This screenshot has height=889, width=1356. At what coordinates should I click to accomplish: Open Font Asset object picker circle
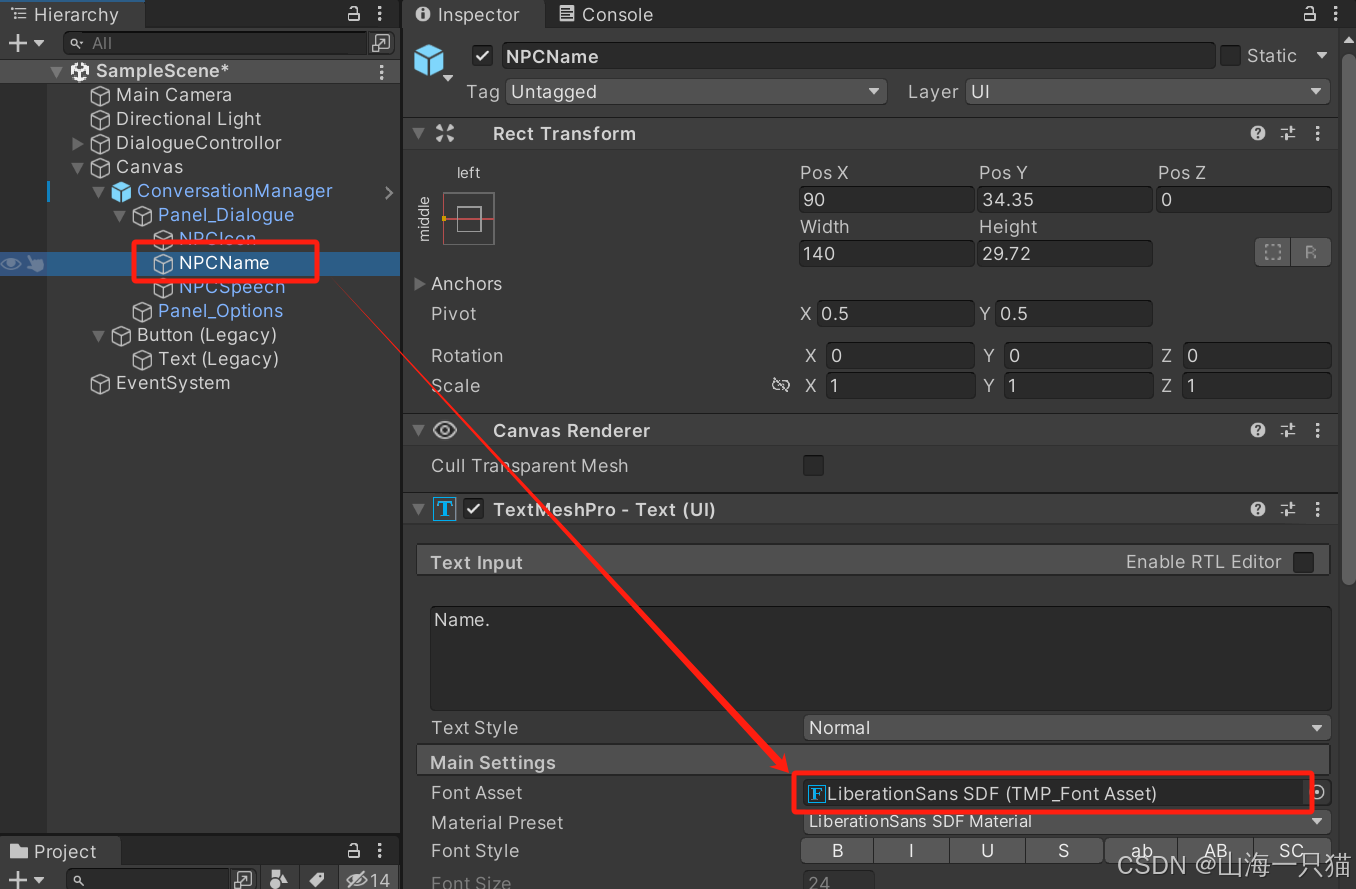point(1320,792)
